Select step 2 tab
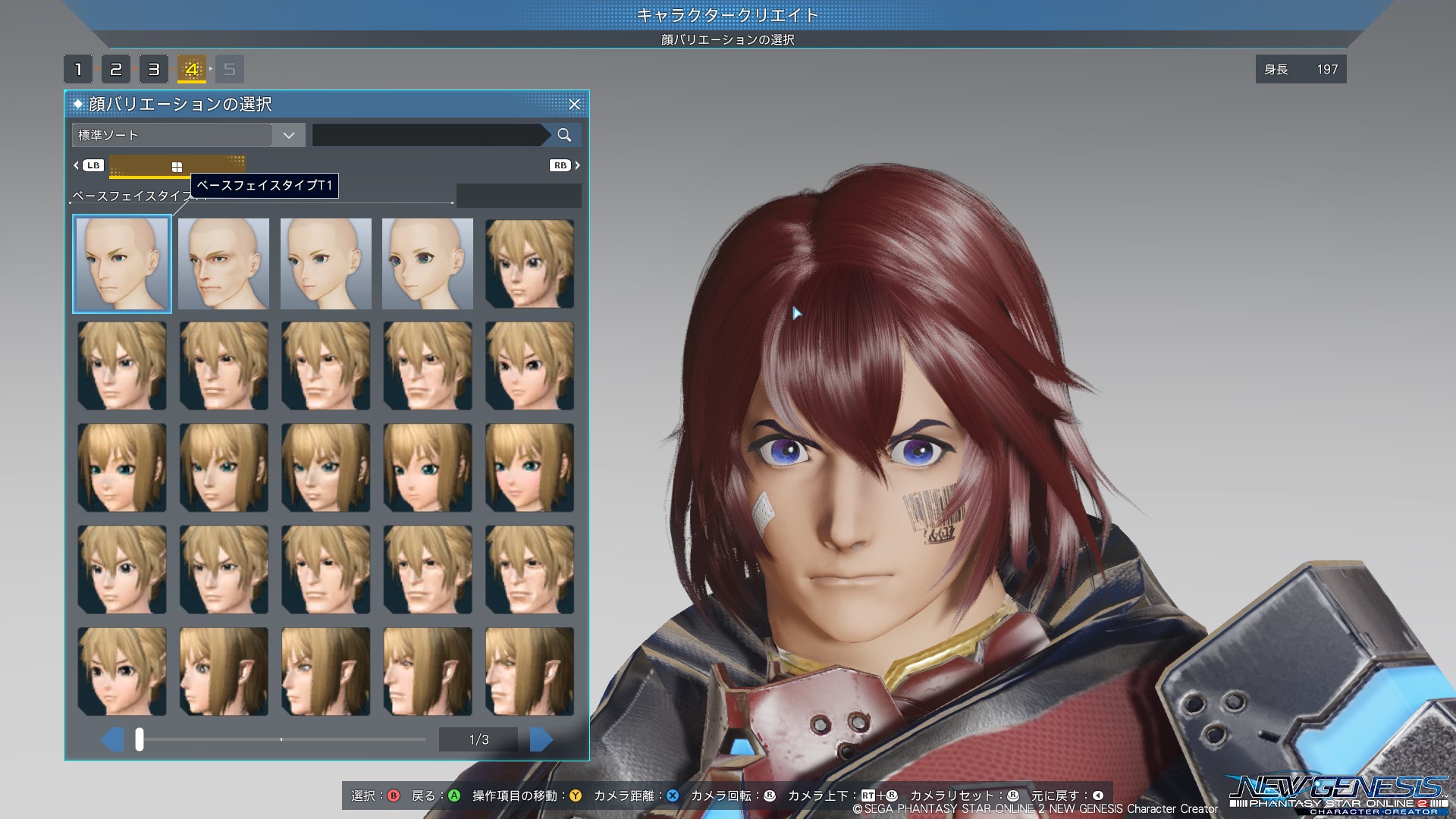Viewport: 1456px width, 819px height. [116, 70]
